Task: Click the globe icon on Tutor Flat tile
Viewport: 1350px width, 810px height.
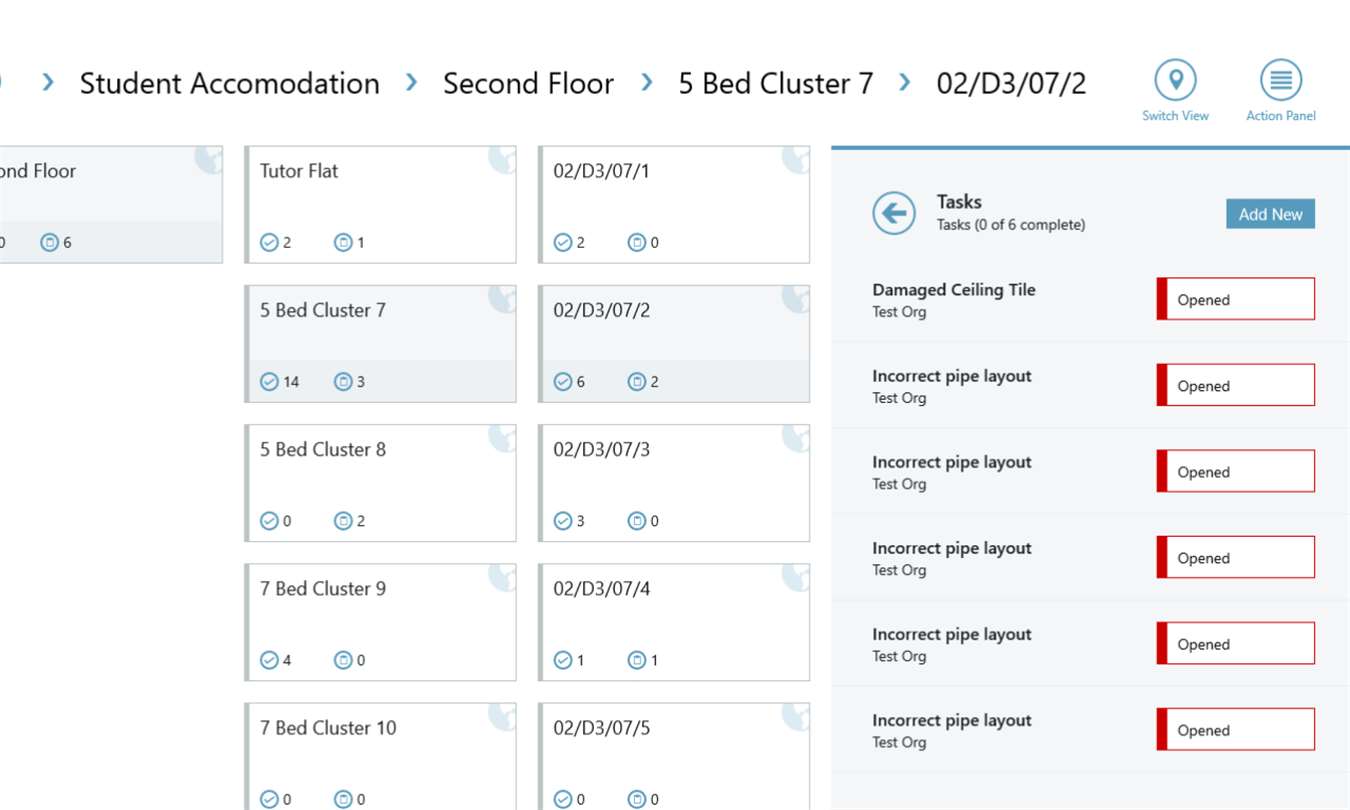Action: [504, 159]
